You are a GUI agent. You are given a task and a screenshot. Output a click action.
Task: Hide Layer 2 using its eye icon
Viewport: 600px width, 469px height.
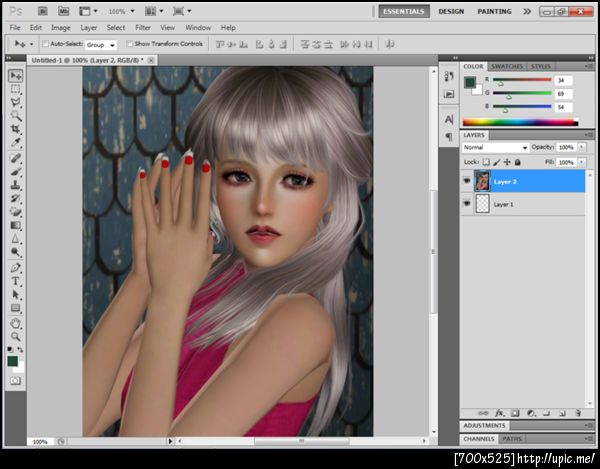(467, 181)
